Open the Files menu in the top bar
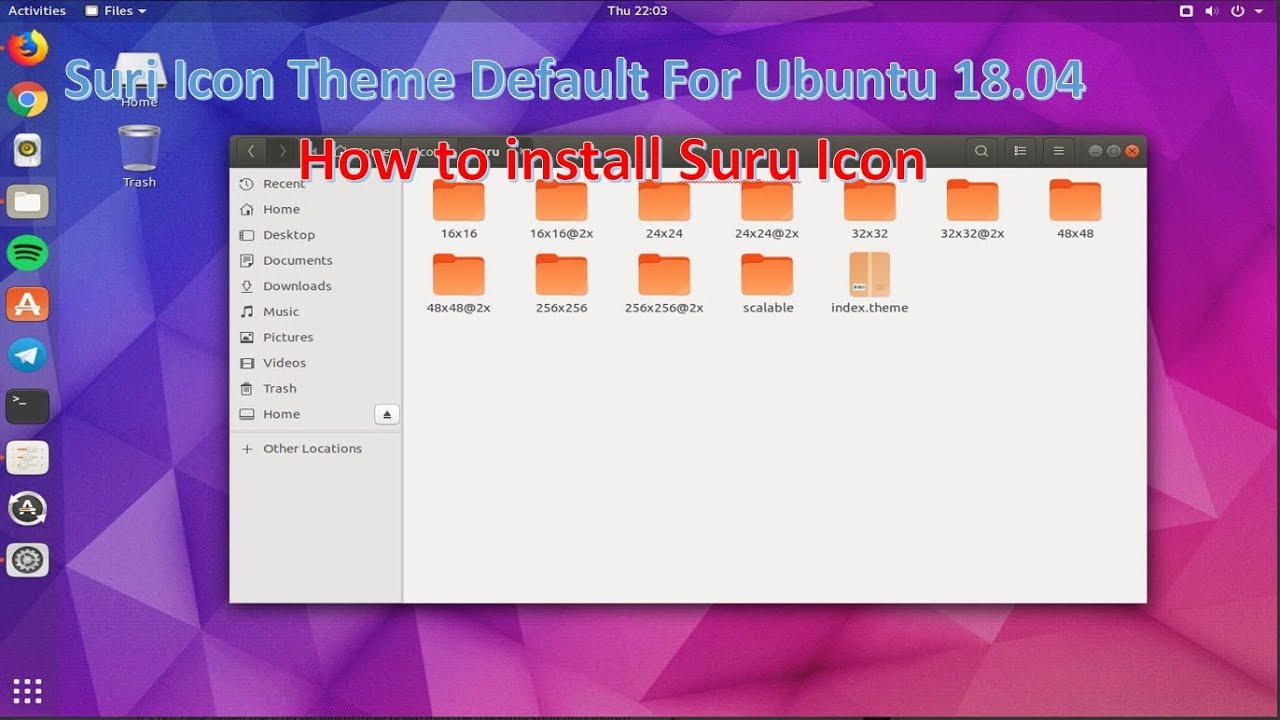Screen dimensions: 1280x720 [115, 10]
